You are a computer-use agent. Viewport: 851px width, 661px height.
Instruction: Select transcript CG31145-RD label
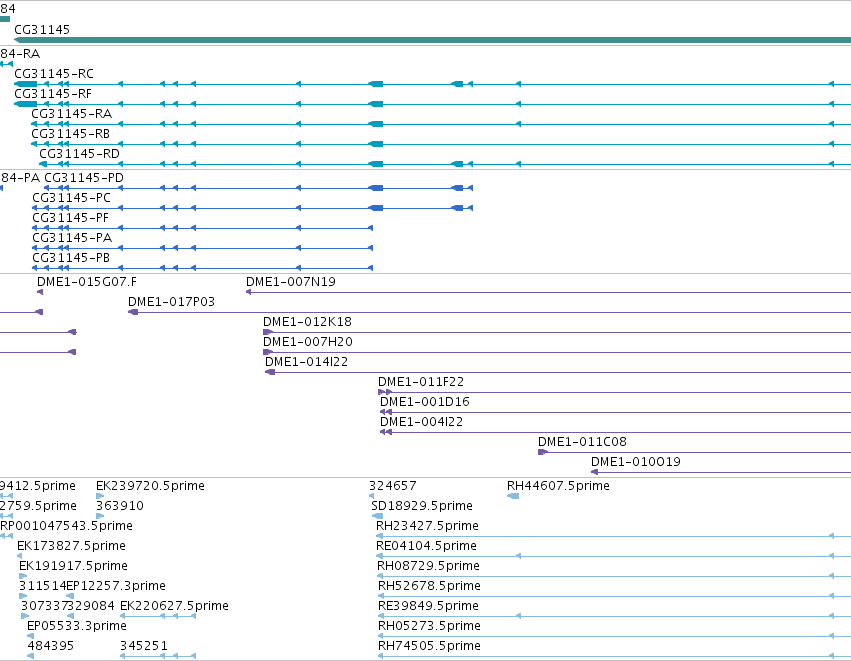tap(79, 154)
